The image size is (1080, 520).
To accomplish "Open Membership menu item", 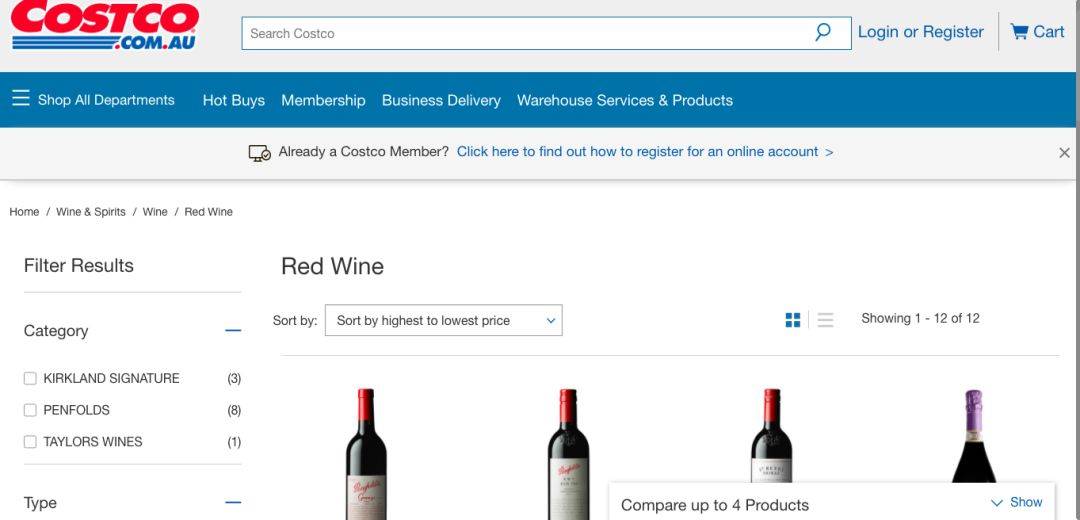I will coord(323,100).
